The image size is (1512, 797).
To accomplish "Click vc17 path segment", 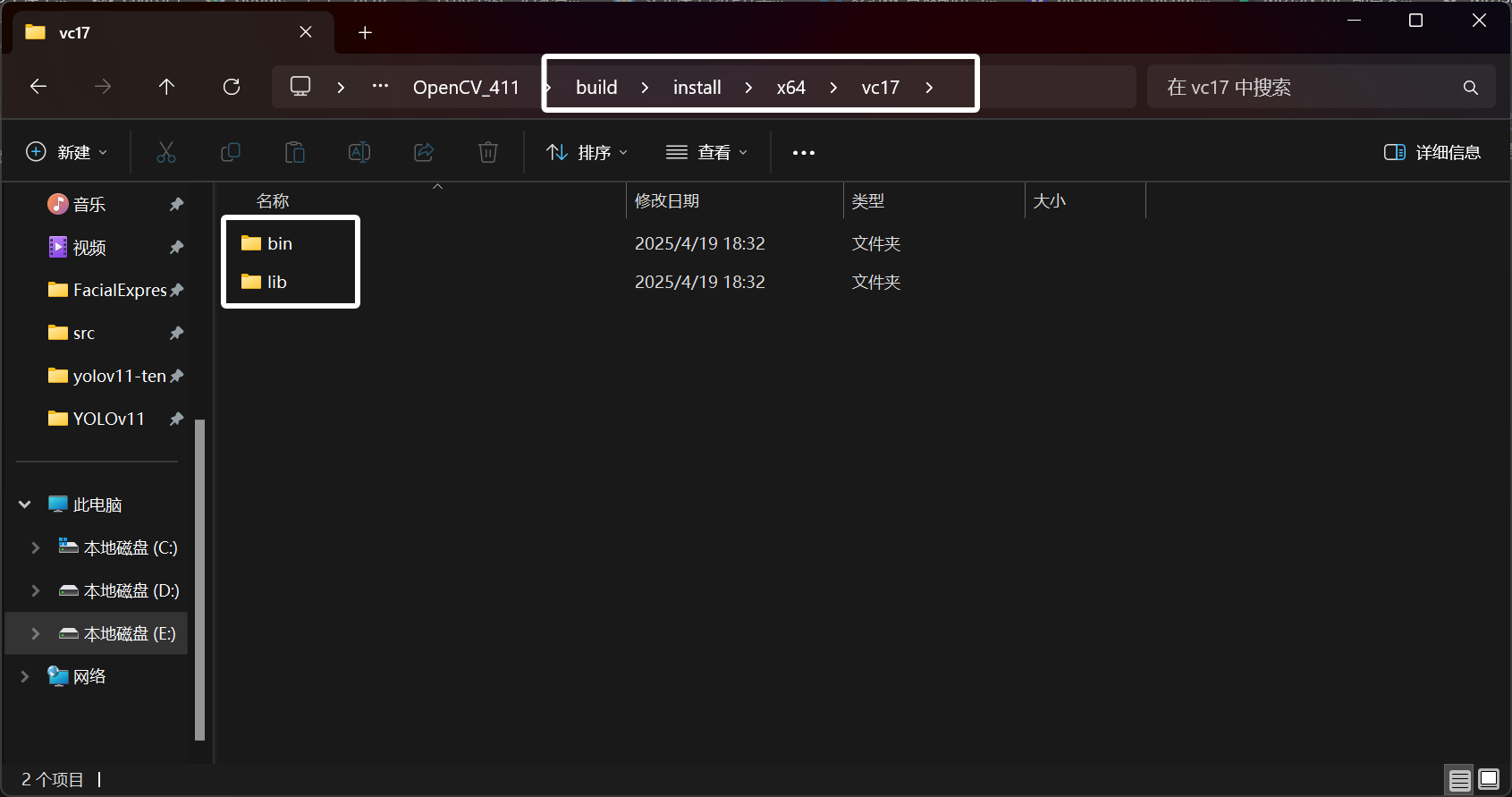I will [880, 87].
